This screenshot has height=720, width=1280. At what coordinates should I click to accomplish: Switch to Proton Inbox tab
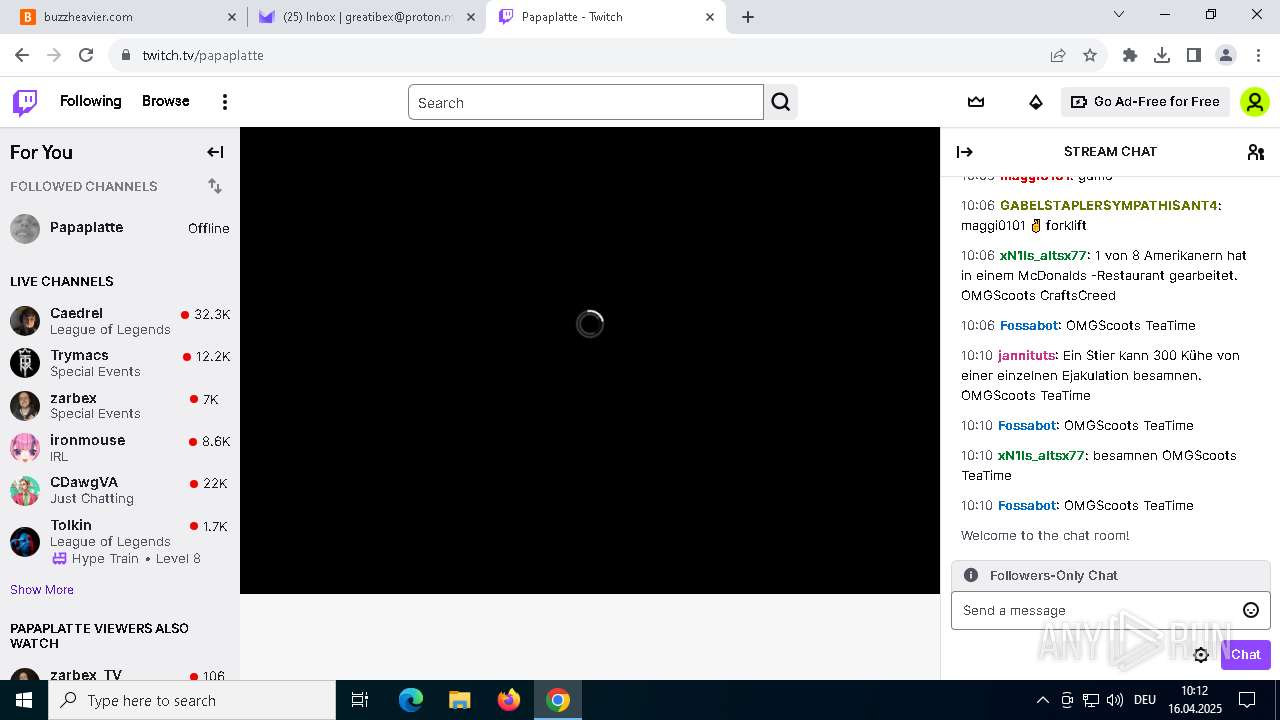pyautogui.click(x=366, y=17)
